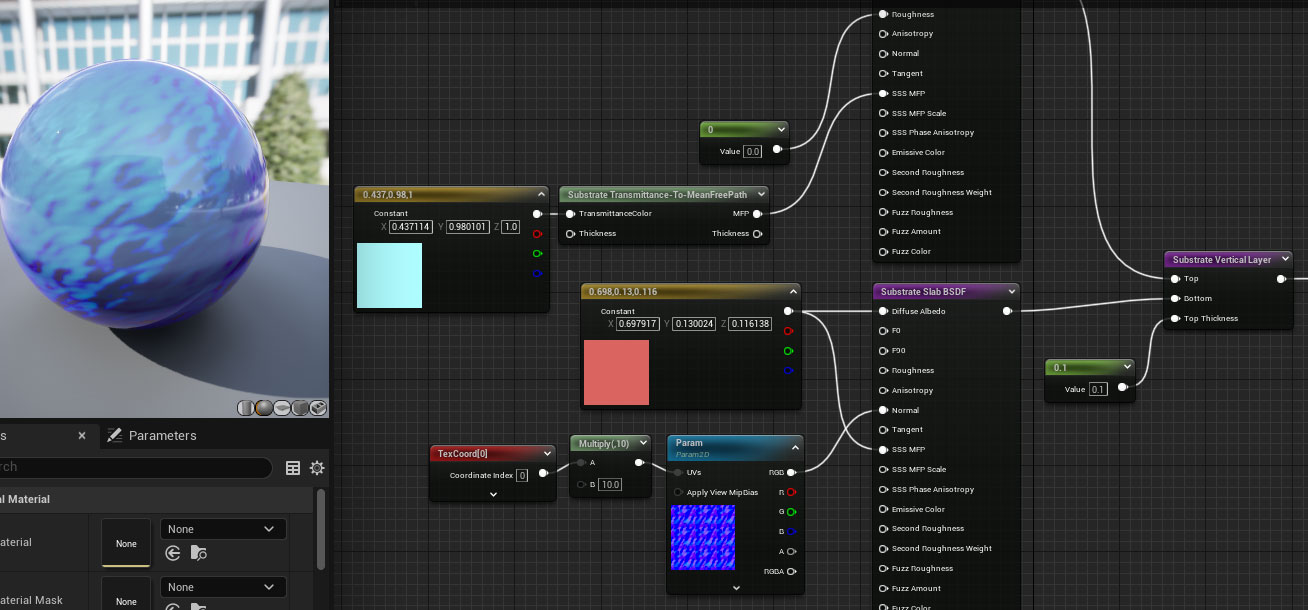The height and width of the screenshot is (610, 1308).
Task: Select the custom preview mesh icon
Action: click(317, 408)
